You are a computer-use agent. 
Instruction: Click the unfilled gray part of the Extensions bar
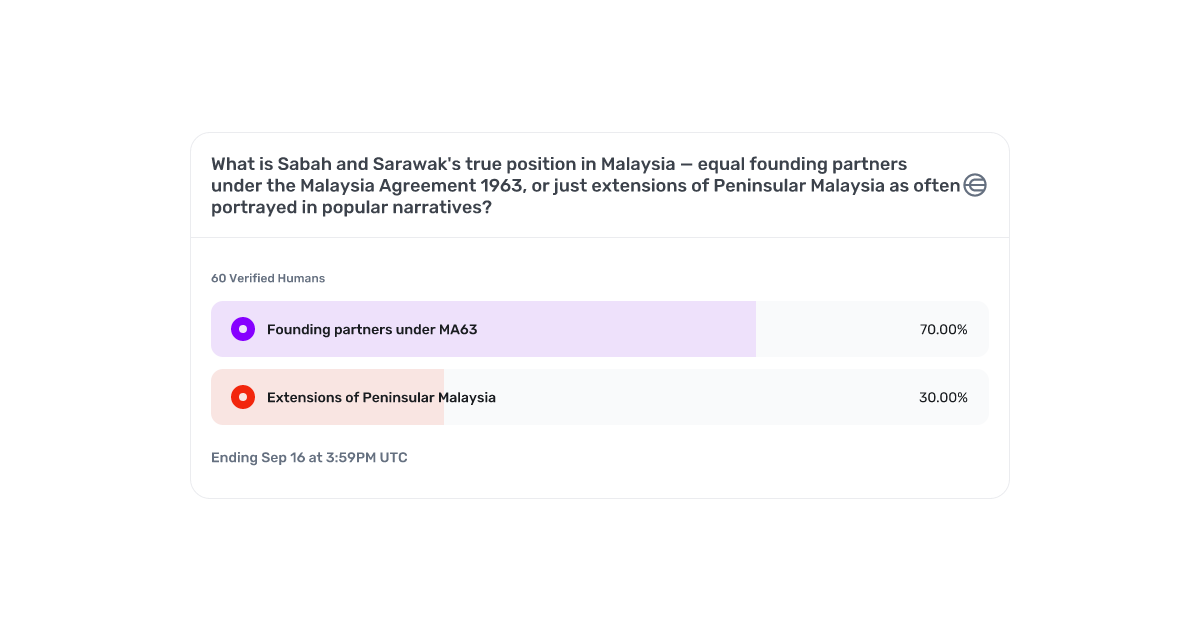pyautogui.click(x=680, y=397)
